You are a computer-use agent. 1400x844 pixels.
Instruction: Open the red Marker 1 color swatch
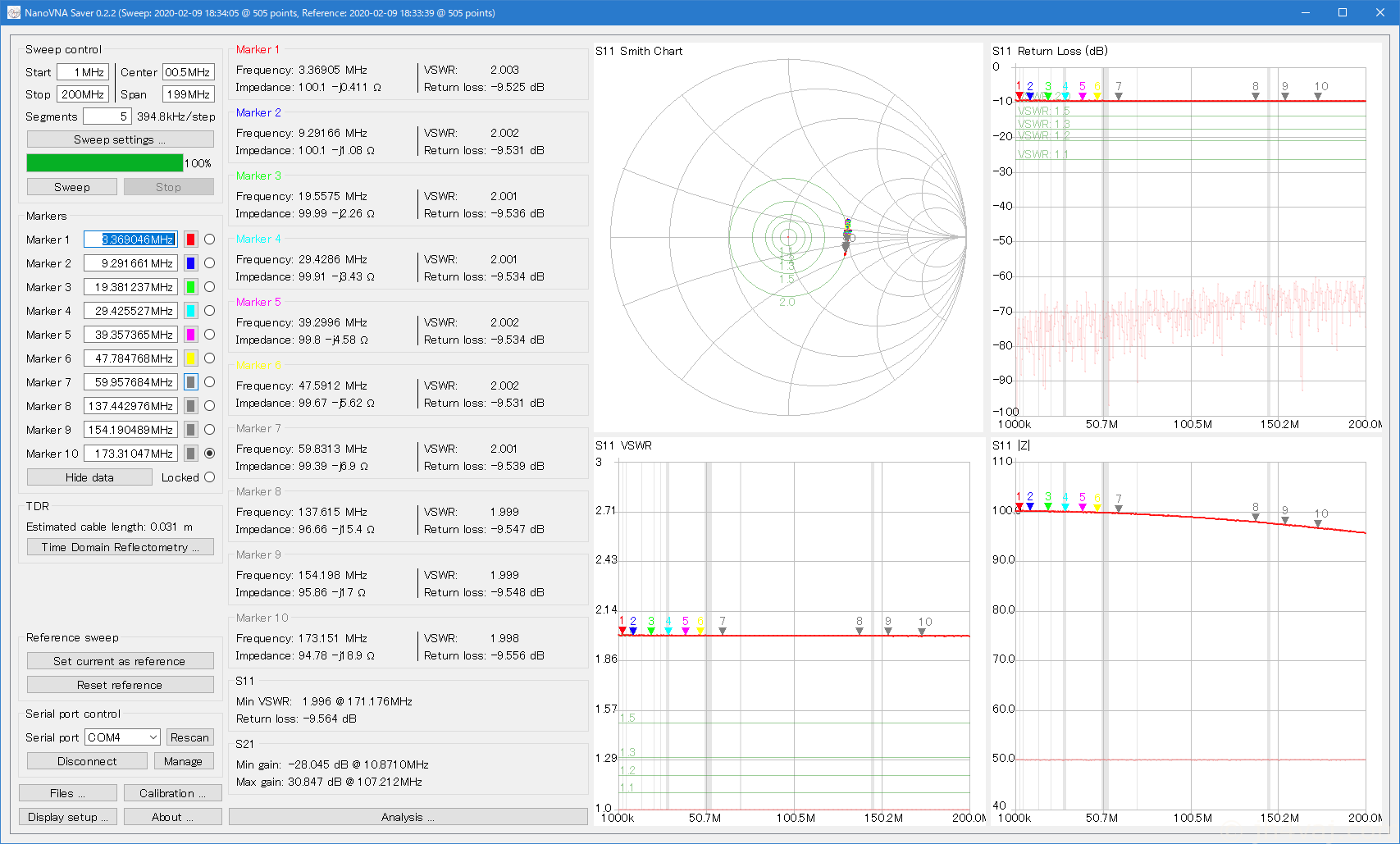point(190,240)
